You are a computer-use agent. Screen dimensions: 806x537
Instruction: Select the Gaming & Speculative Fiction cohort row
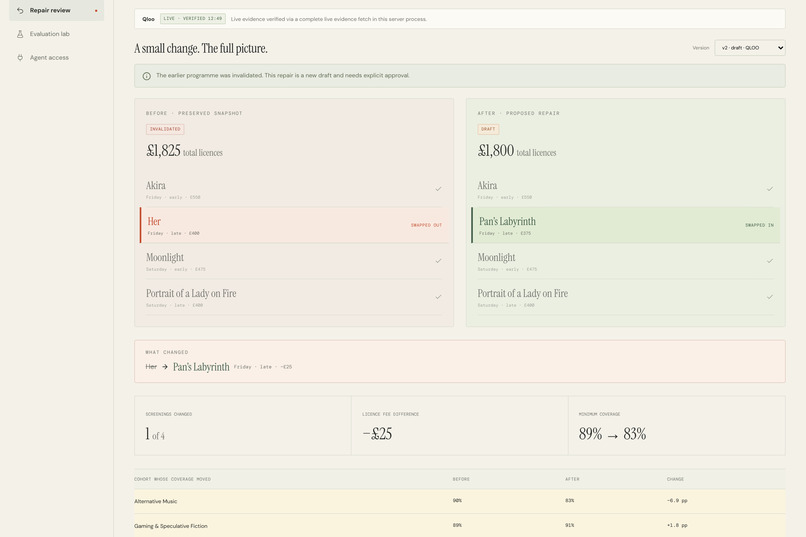click(x=460, y=526)
